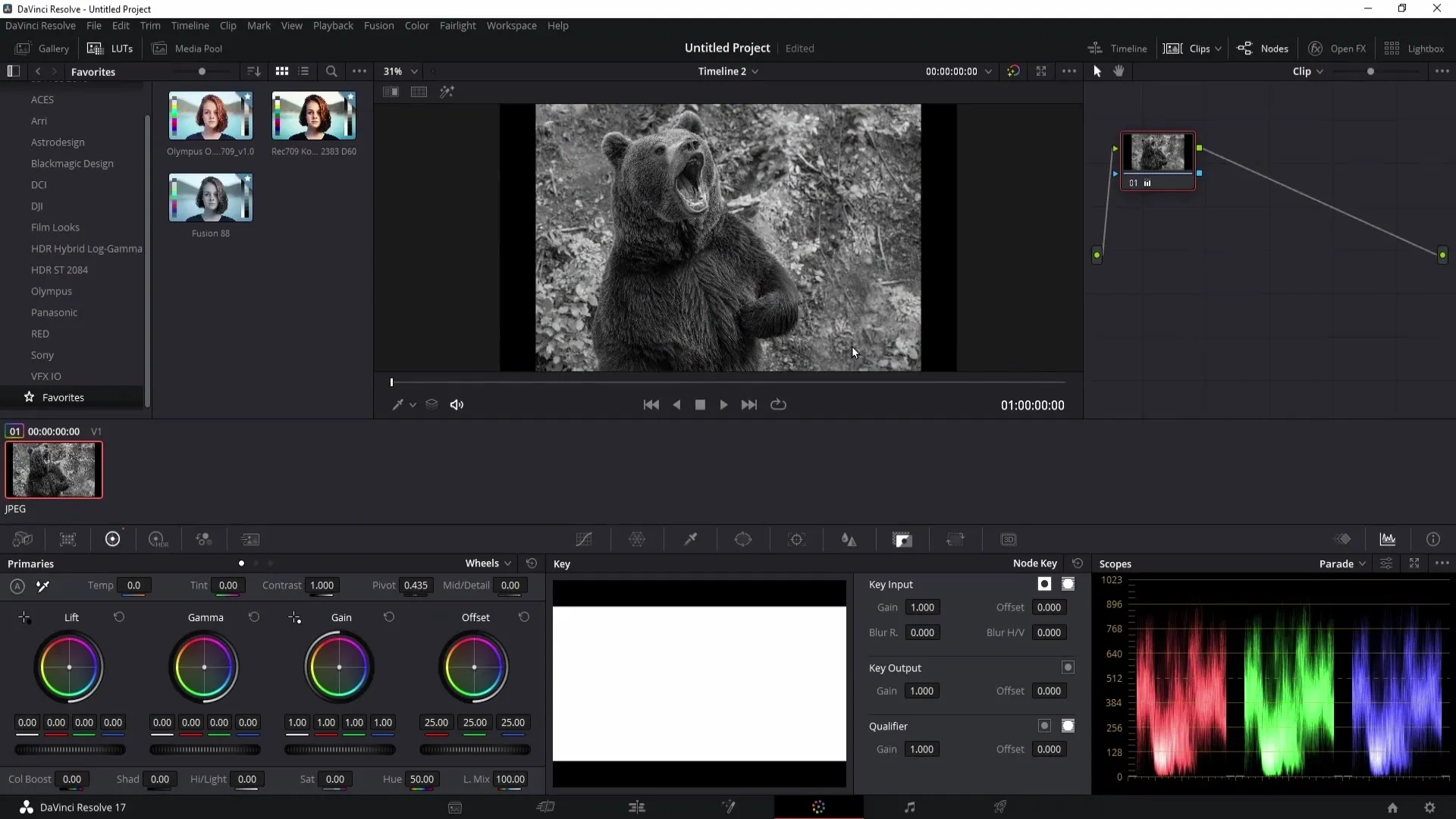Click the Curves adjustment icon
1456x819 pixels.
coord(584,540)
